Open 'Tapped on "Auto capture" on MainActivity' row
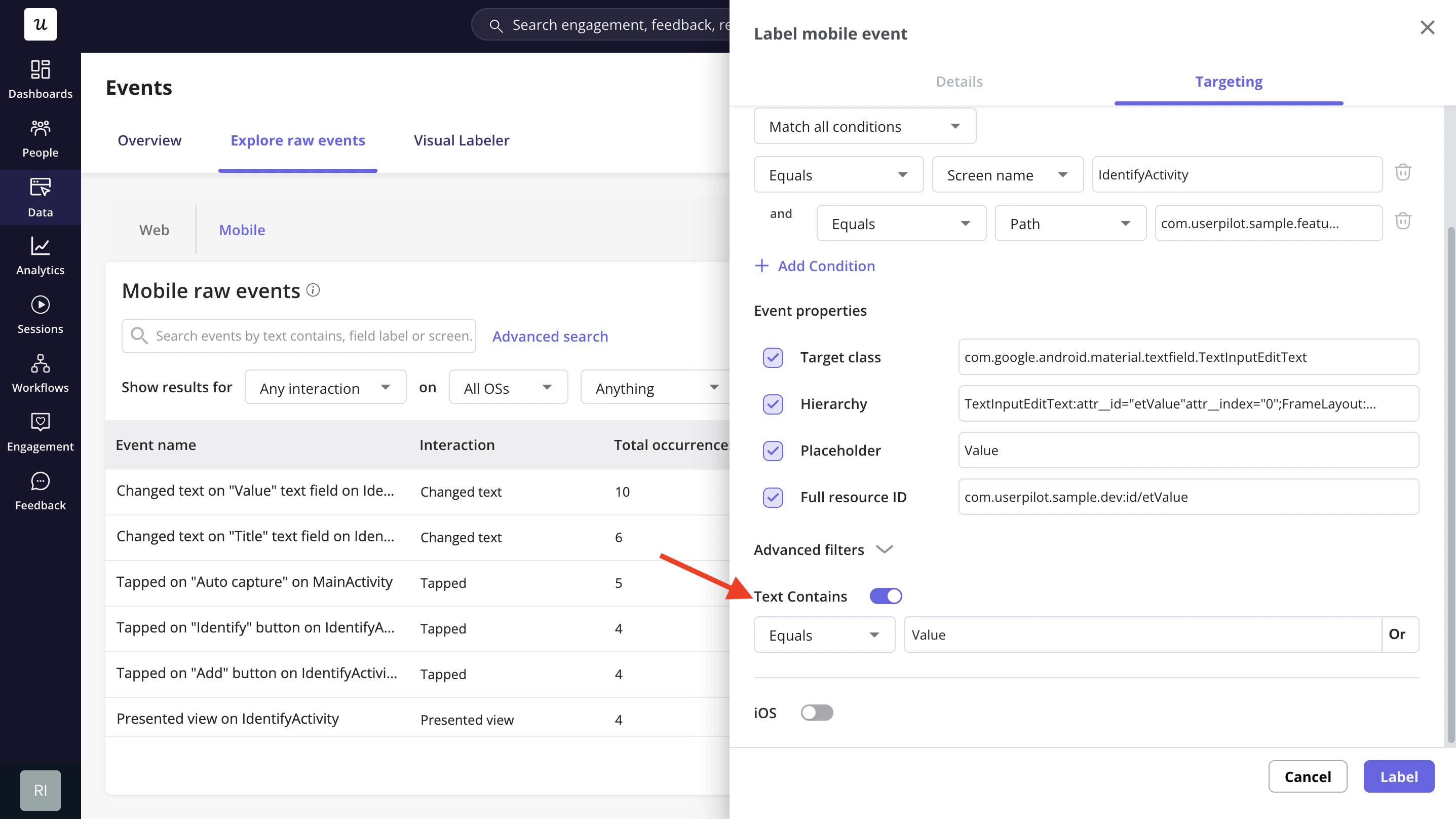Screen dimensions: 1456x819 click(x=417, y=583)
